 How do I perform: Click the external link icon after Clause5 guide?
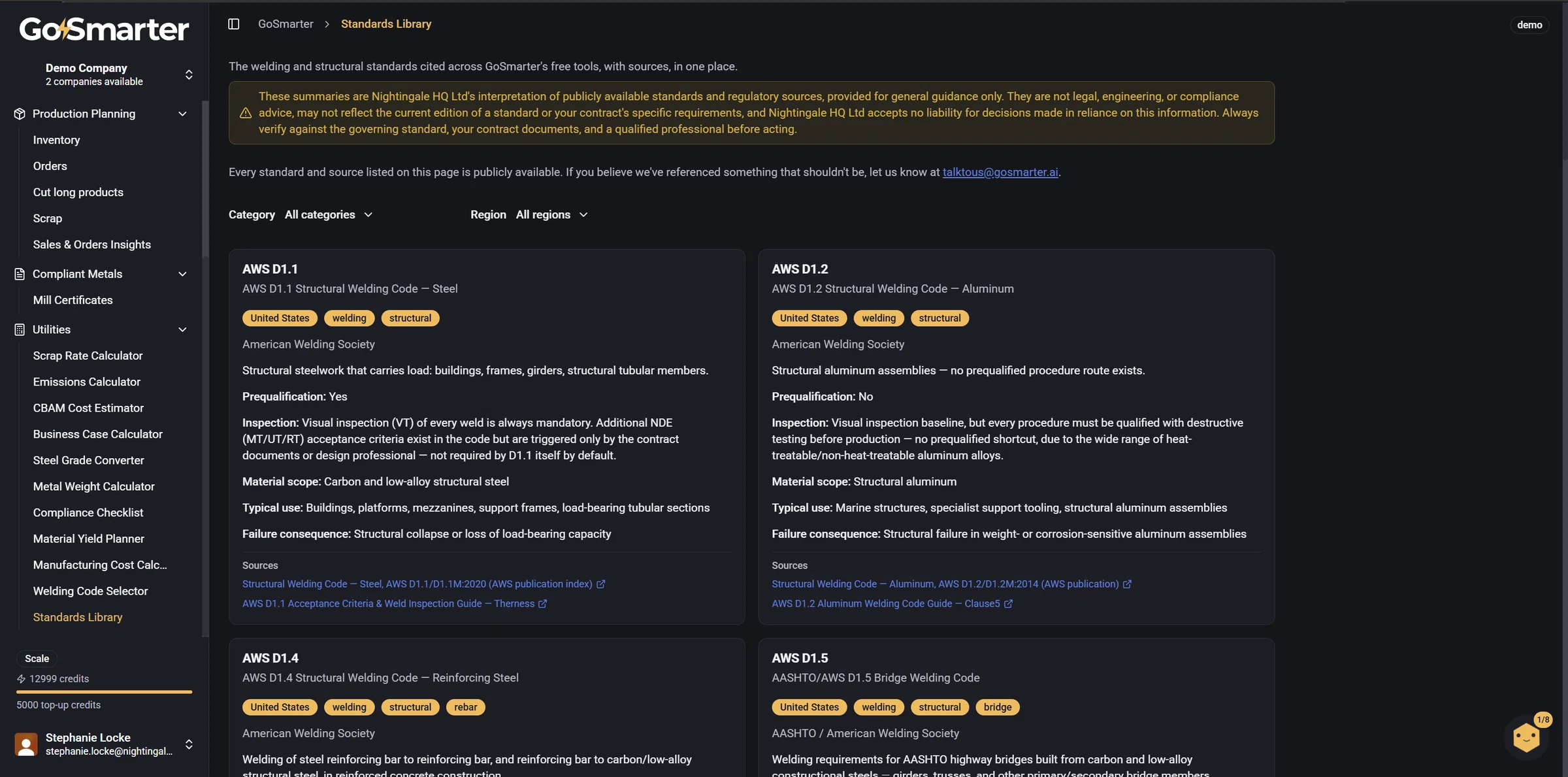click(1008, 604)
